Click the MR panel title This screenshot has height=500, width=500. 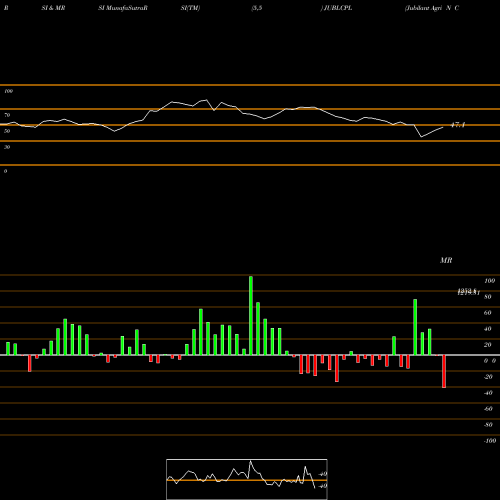(446, 260)
